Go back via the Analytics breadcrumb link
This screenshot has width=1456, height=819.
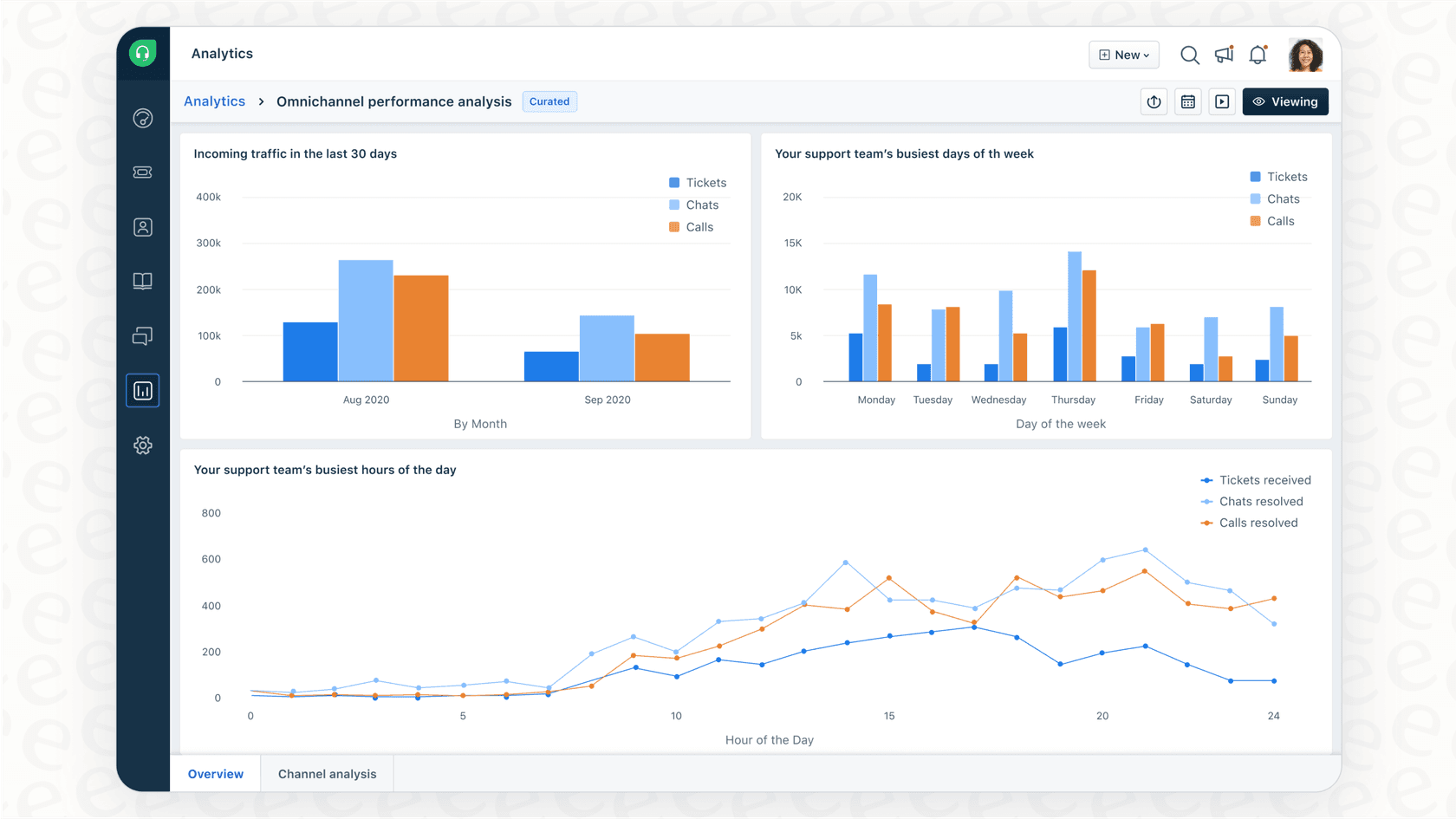214,101
